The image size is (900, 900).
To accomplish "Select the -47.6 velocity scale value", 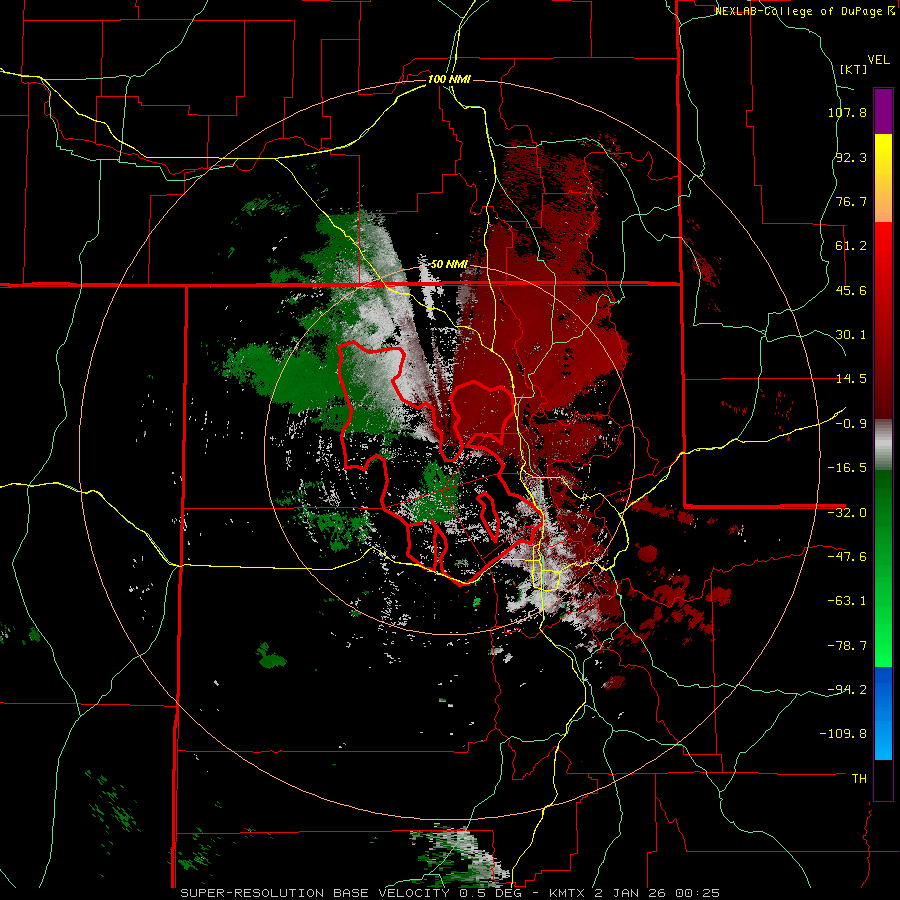I will [847, 556].
